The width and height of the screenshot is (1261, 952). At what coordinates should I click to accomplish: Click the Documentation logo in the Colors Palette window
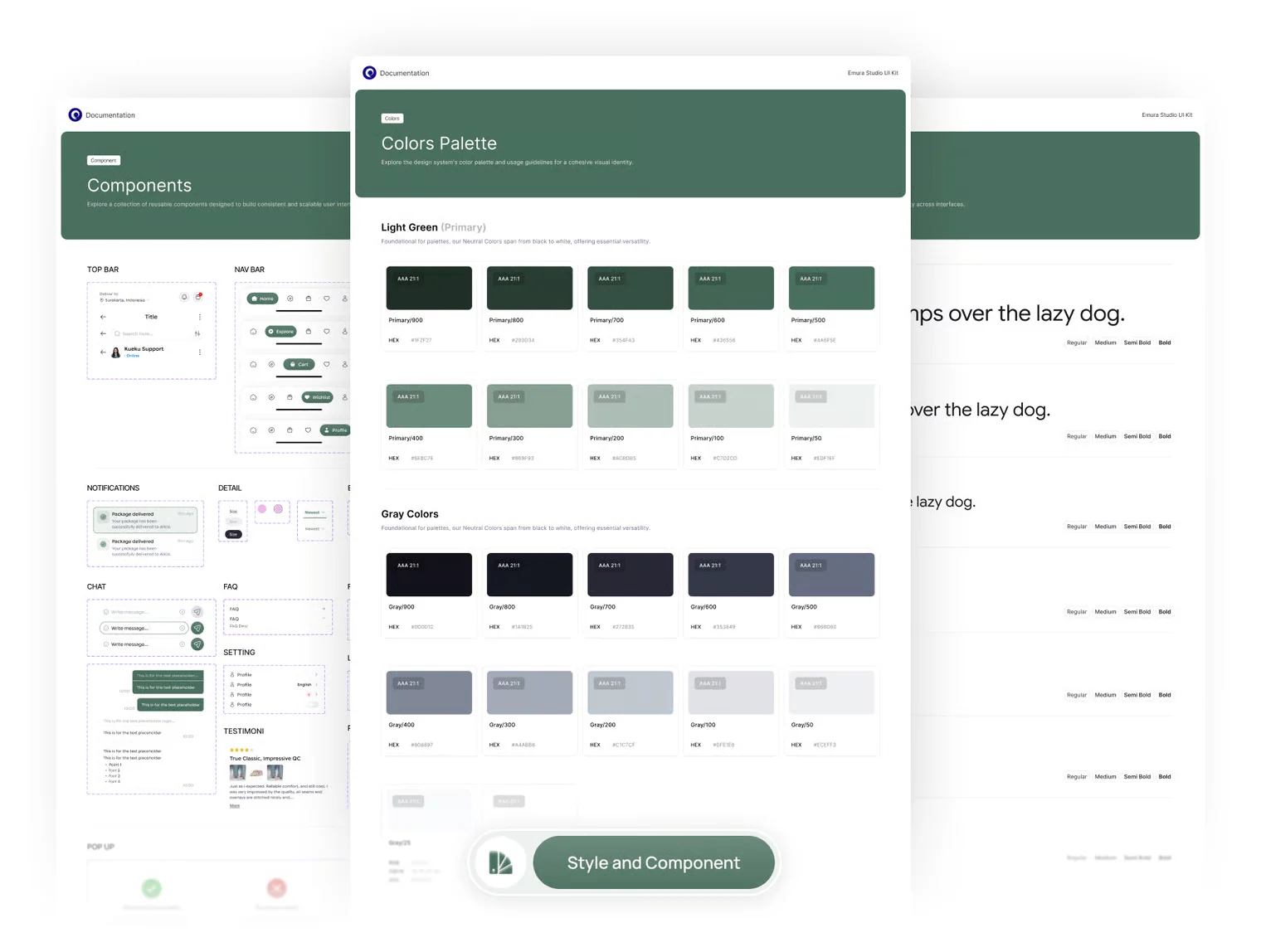click(x=369, y=73)
